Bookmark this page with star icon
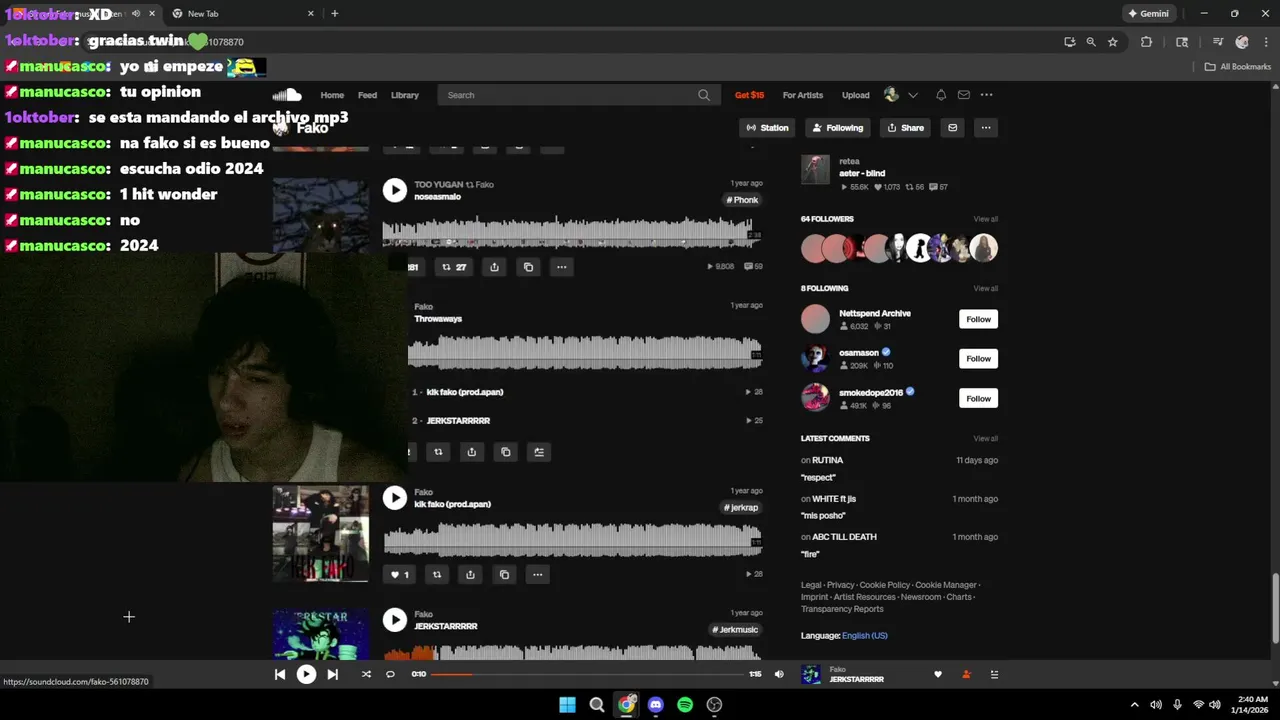Image resolution: width=1280 pixels, height=720 pixels. point(1113,42)
